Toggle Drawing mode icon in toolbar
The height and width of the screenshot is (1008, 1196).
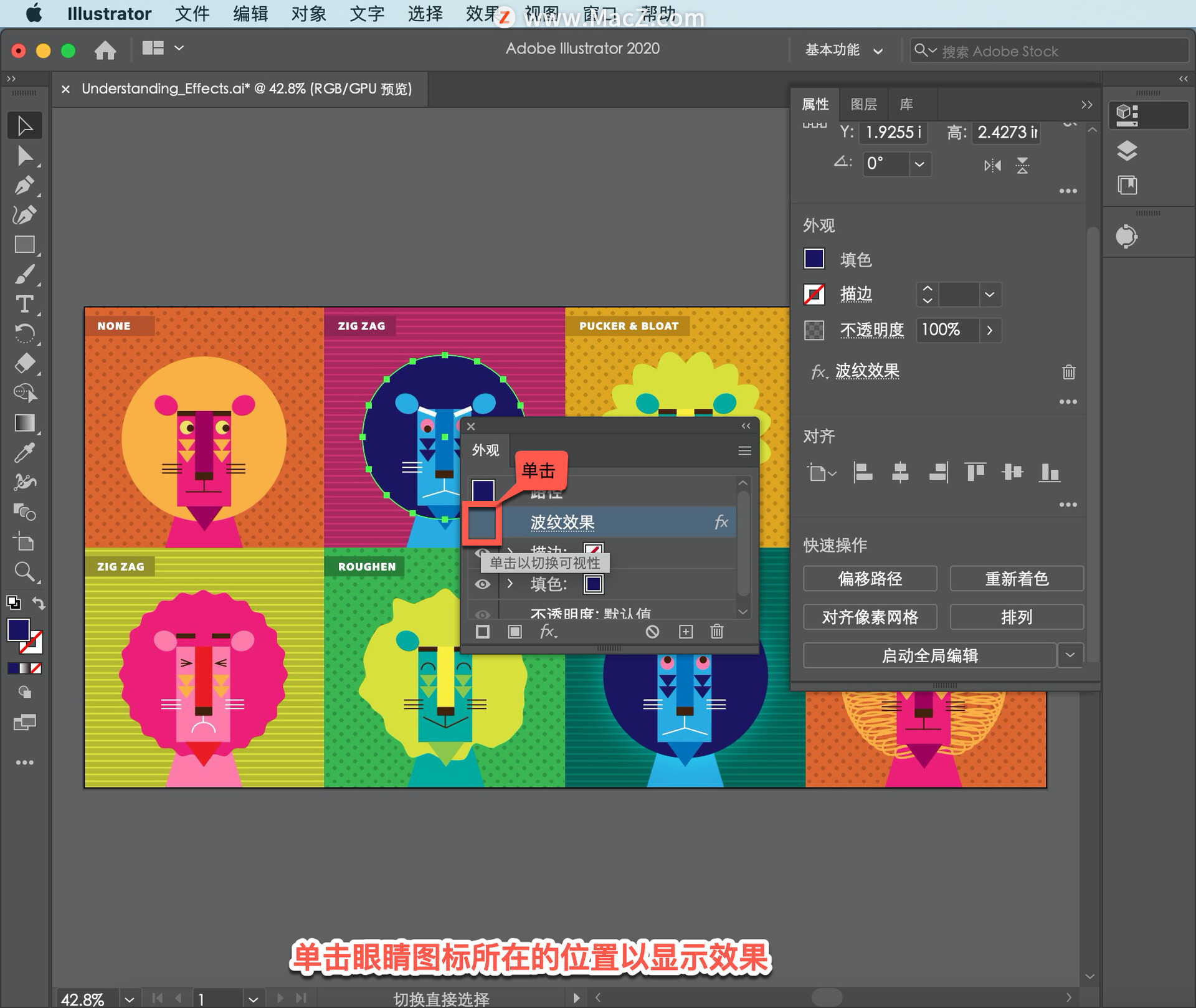click(24, 692)
